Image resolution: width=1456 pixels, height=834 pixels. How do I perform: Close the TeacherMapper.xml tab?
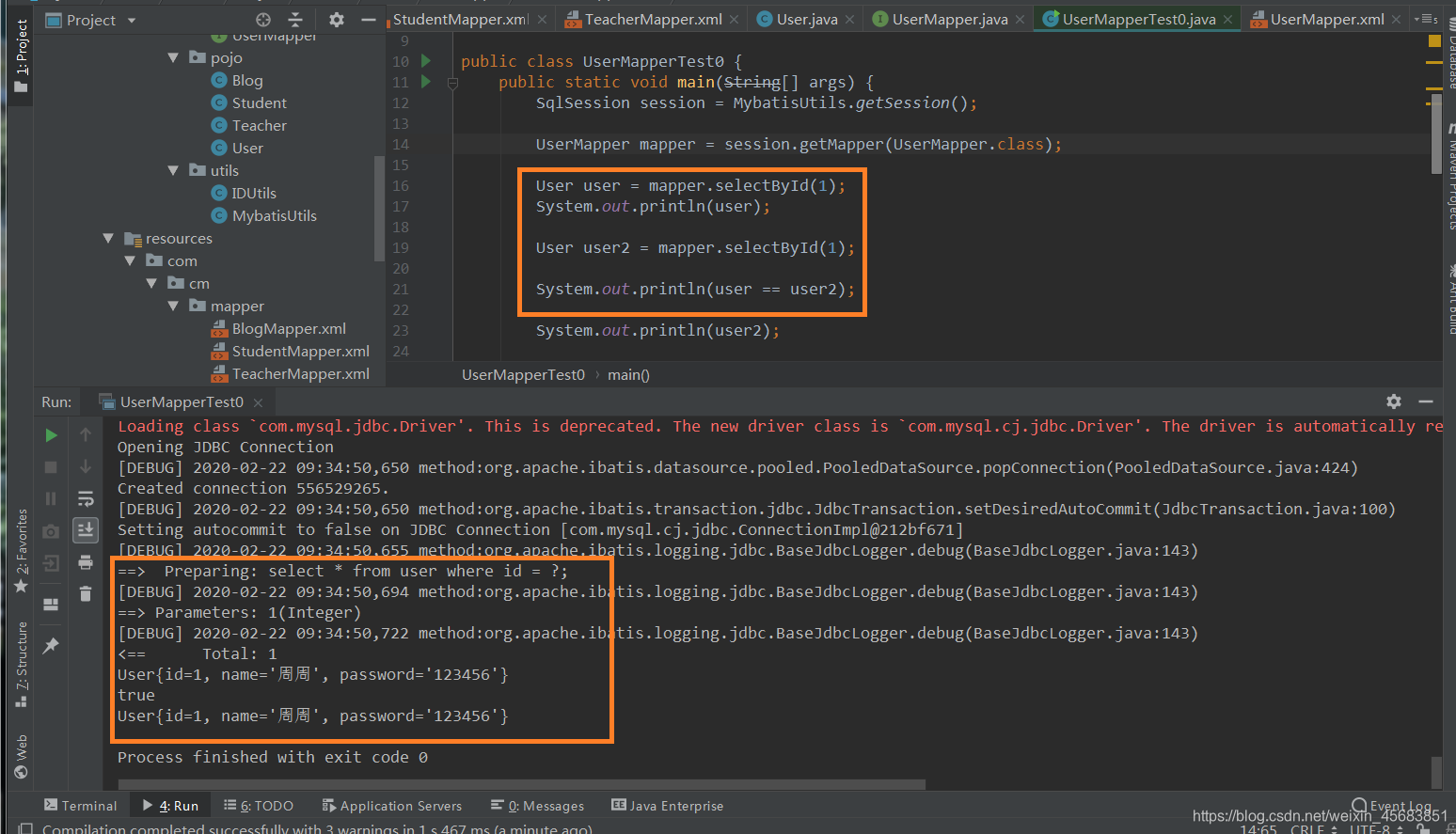[x=735, y=19]
